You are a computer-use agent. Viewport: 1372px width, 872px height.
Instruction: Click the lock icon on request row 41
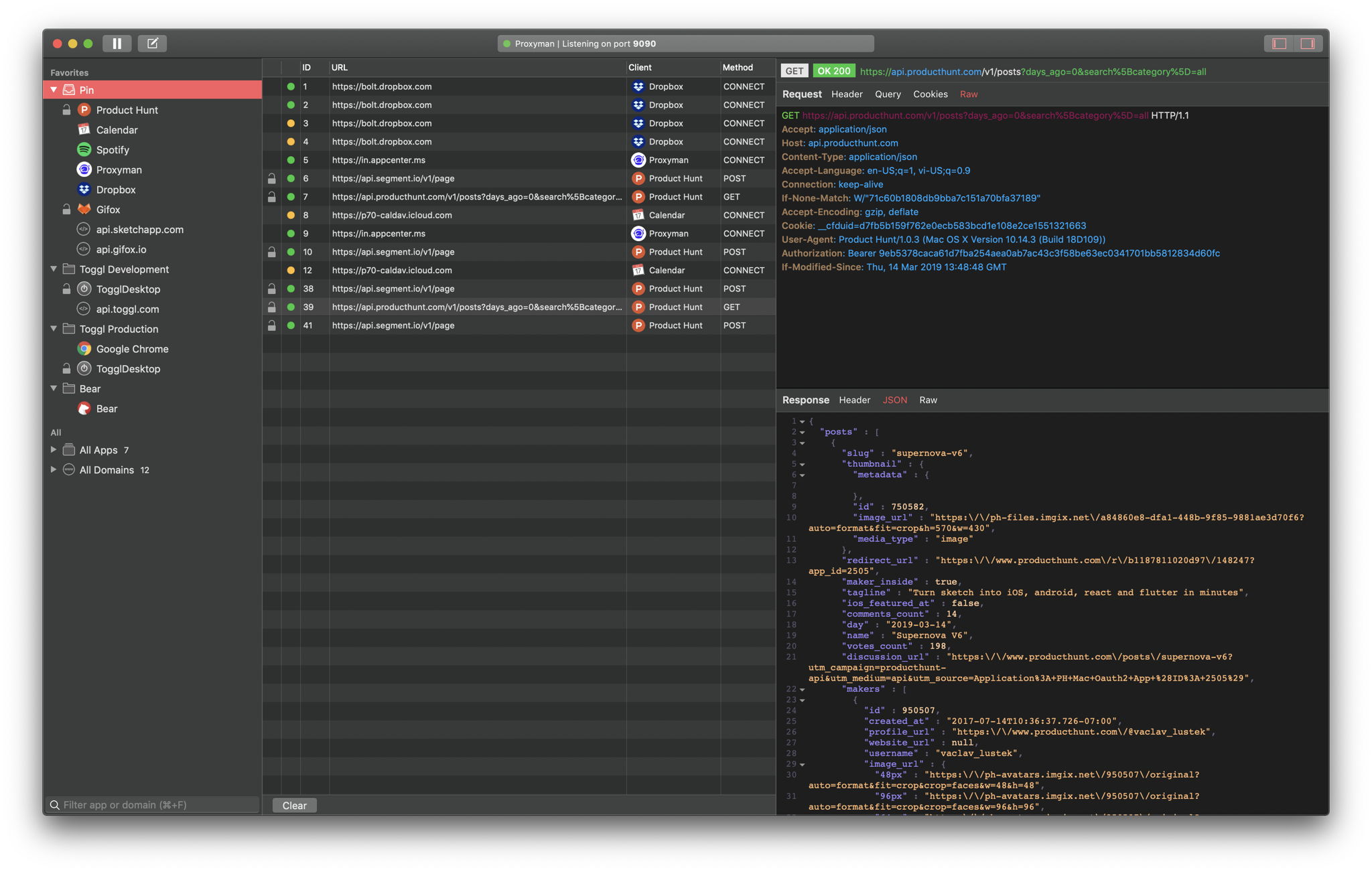[x=271, y=325]
